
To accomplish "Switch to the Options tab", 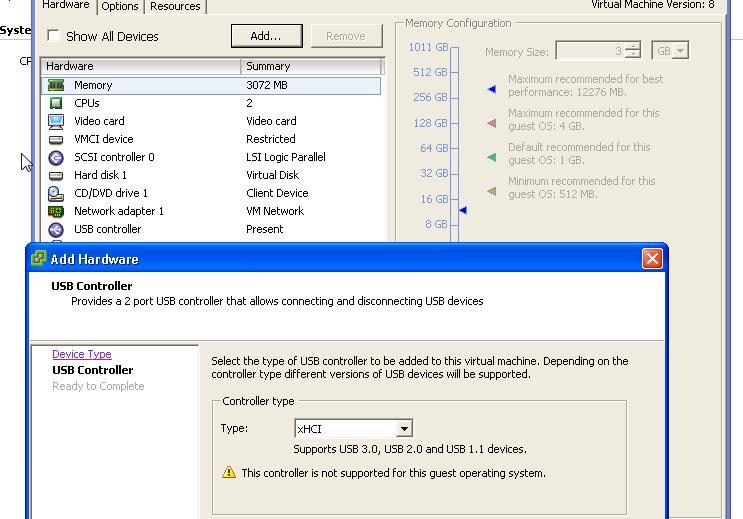I will 120,6.
